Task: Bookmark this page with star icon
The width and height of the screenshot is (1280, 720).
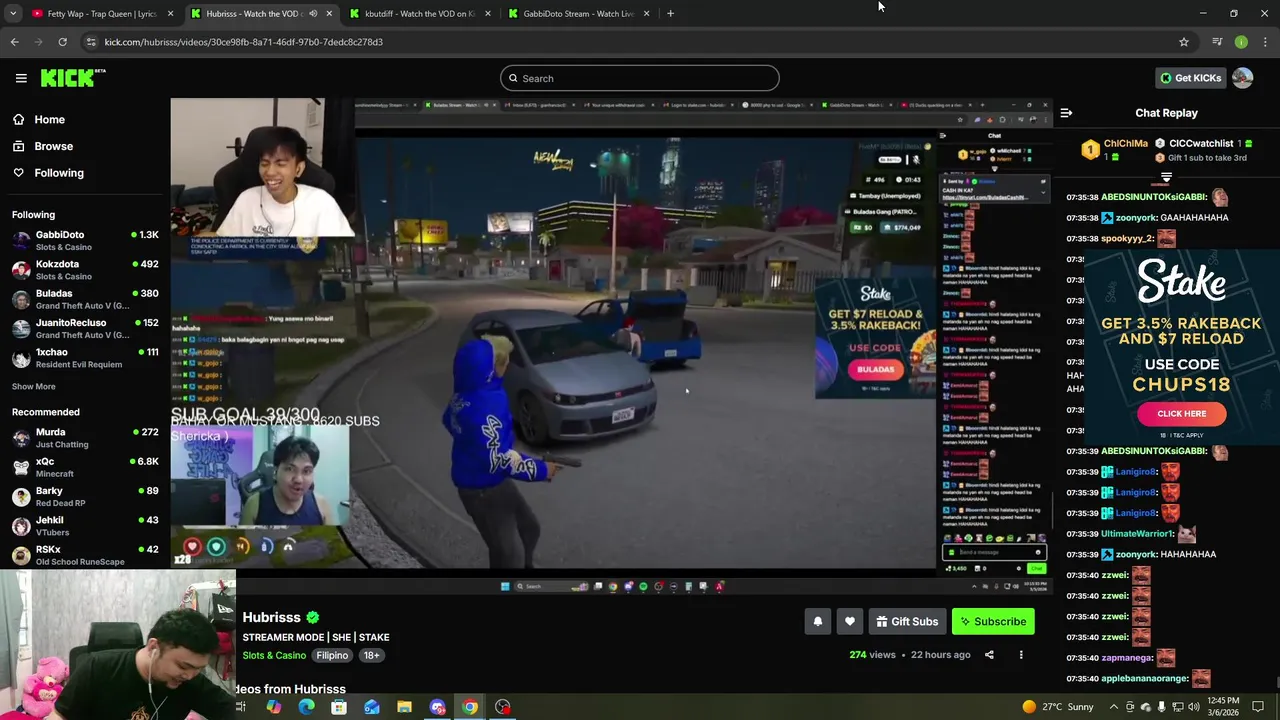Action: (x=1184, y=42)
